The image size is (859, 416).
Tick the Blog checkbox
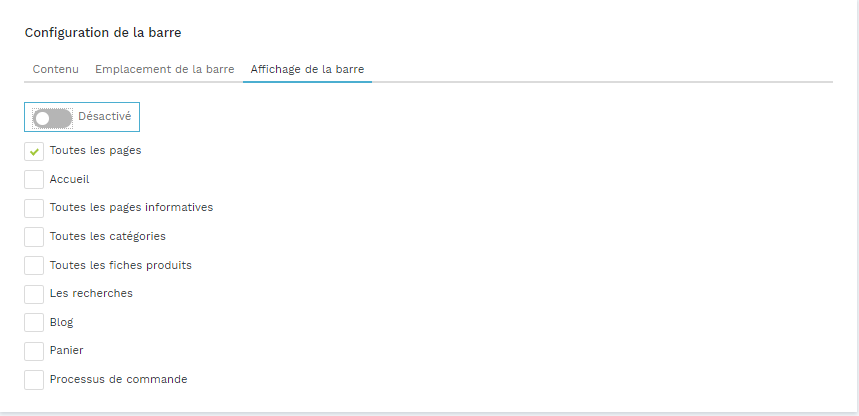tap(34, 322)
